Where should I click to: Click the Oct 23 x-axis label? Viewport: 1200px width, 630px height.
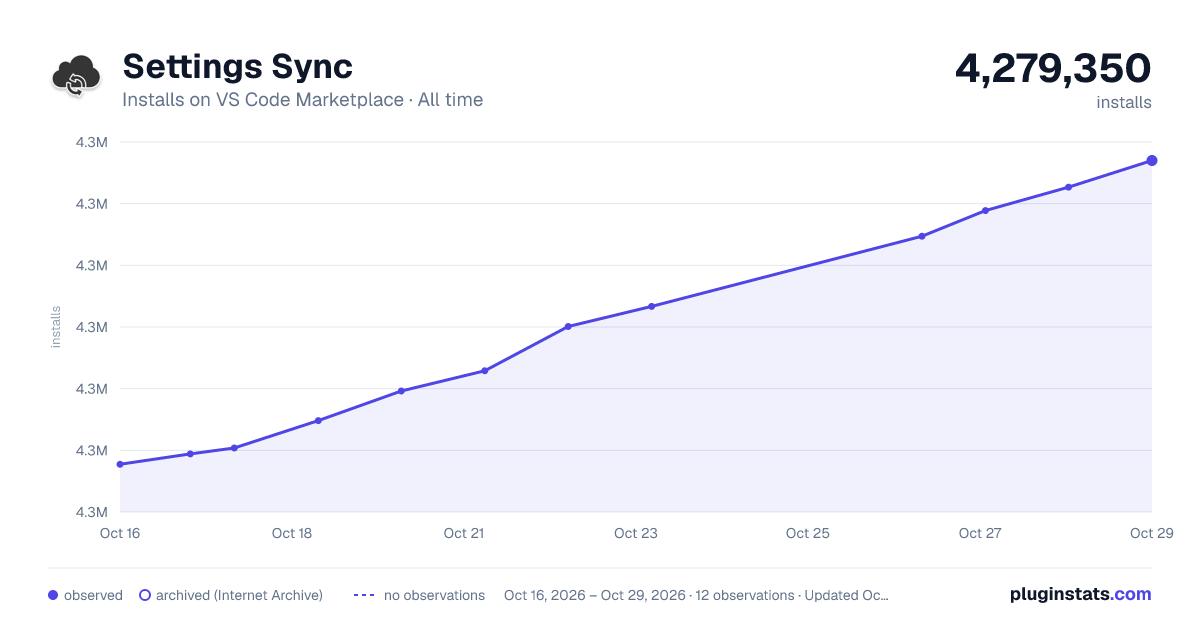click(x=636, y=533)
